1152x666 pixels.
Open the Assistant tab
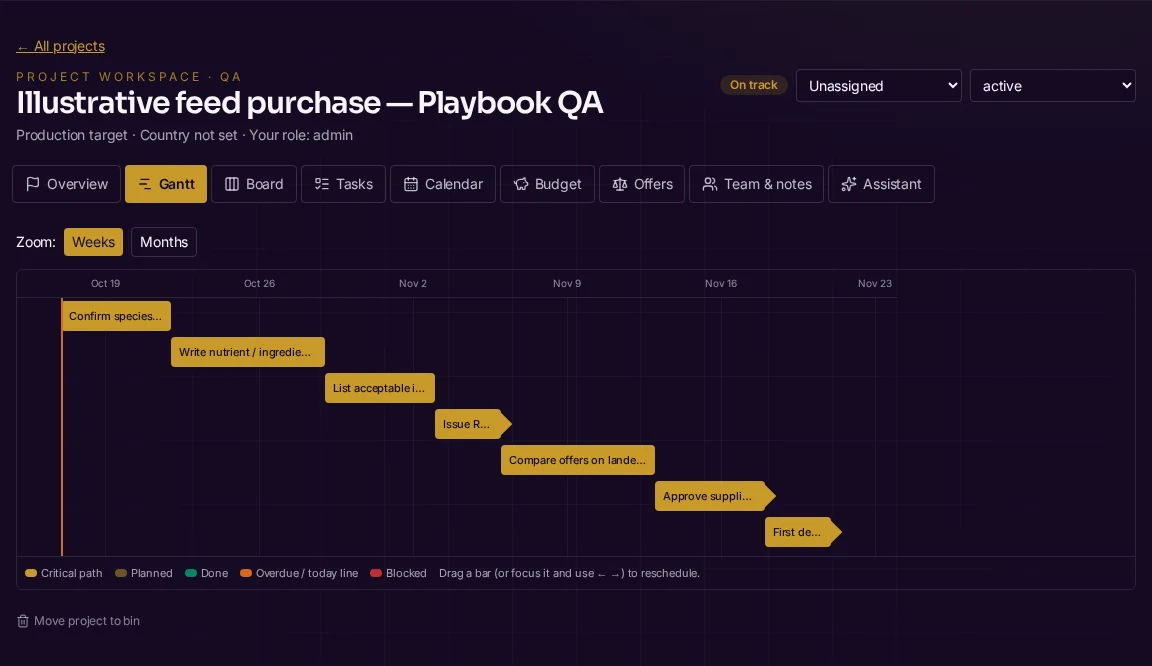[882, 184]
